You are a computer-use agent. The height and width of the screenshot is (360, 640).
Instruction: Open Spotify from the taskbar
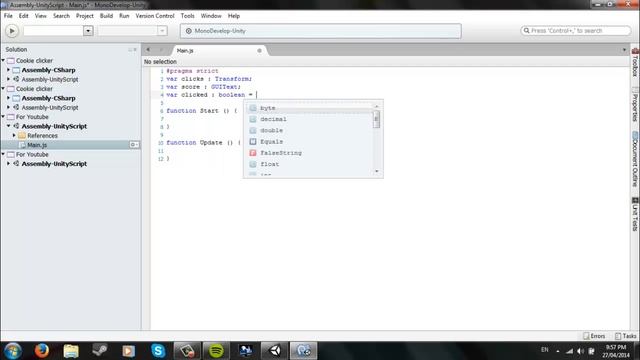coord(216,351)
